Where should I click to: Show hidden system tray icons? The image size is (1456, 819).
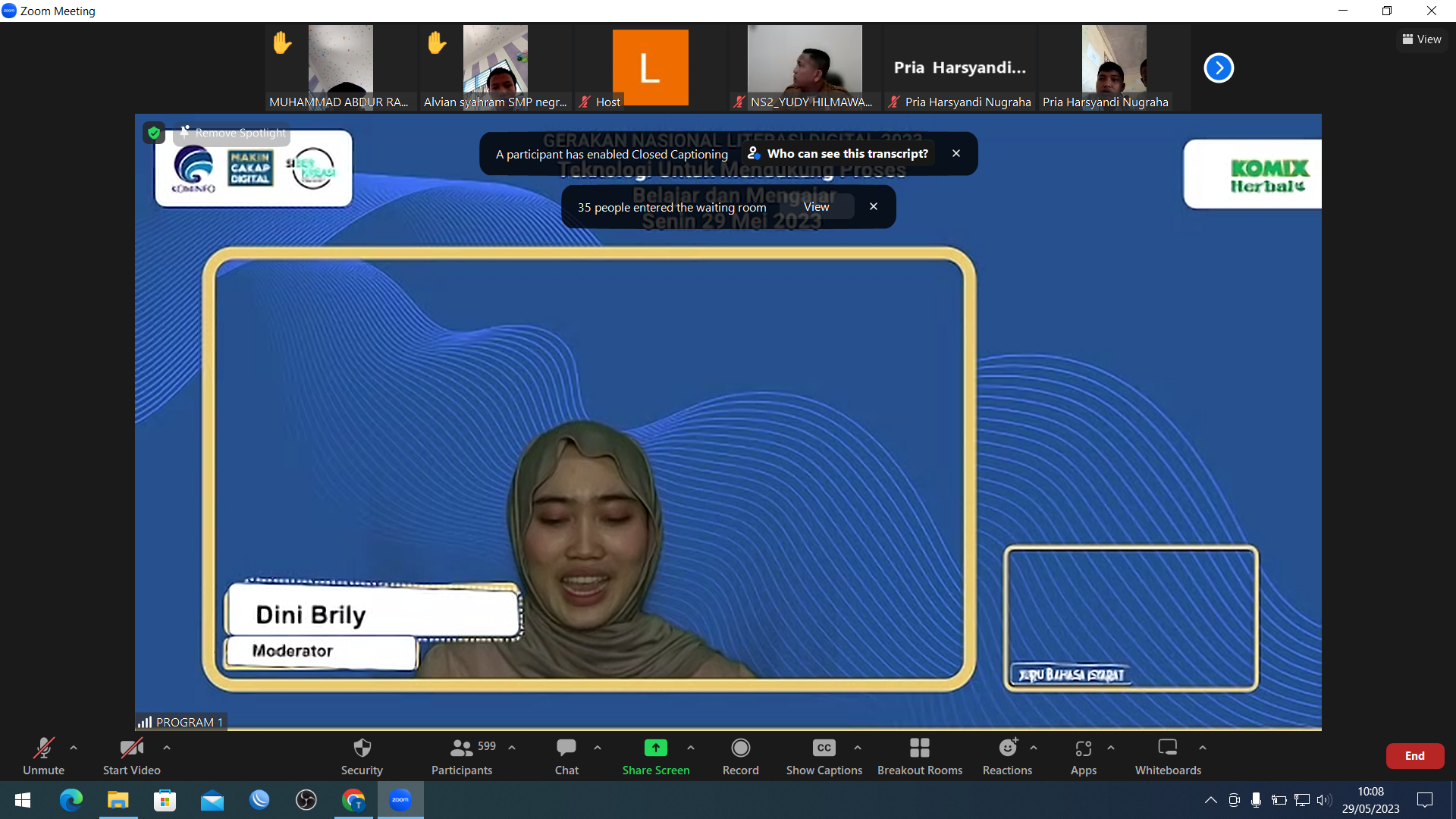pyautogui.click(x=1211, y=800)
